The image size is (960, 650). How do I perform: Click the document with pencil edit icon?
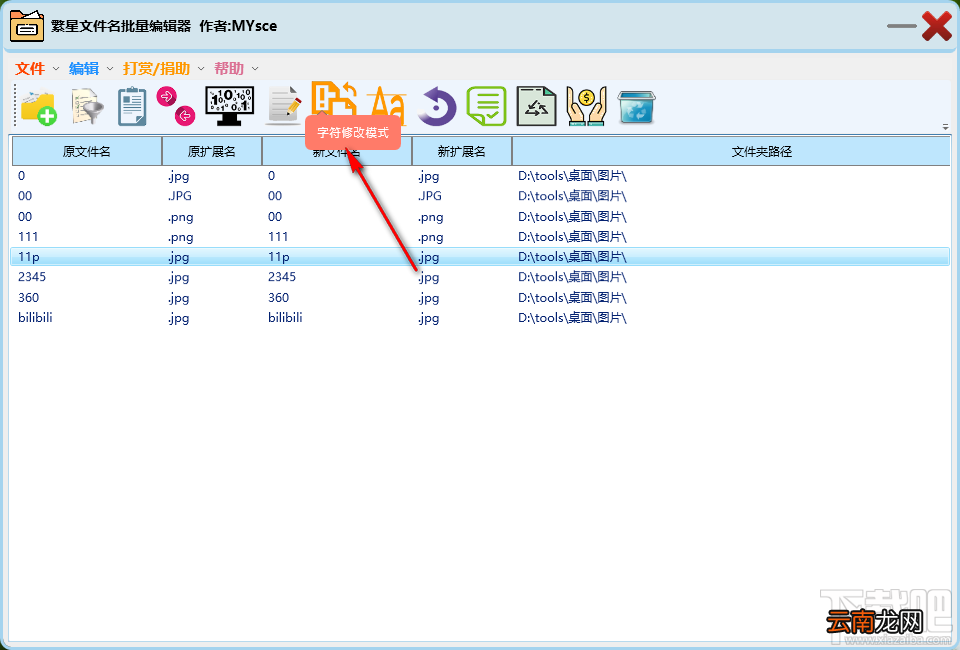point(283,106)
